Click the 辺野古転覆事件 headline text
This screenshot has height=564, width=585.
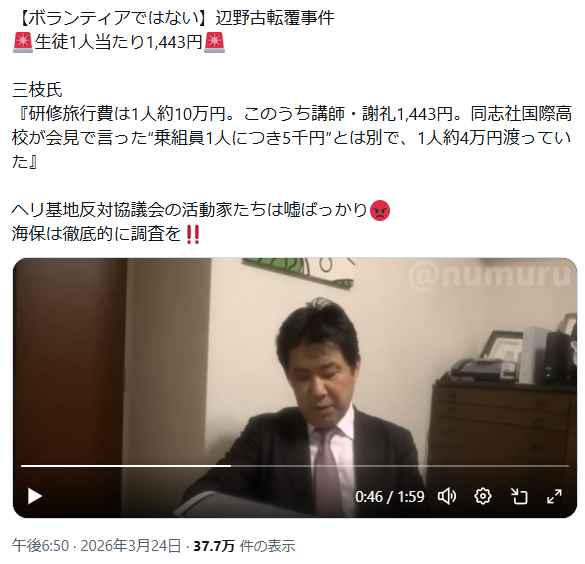coord(275,18)
